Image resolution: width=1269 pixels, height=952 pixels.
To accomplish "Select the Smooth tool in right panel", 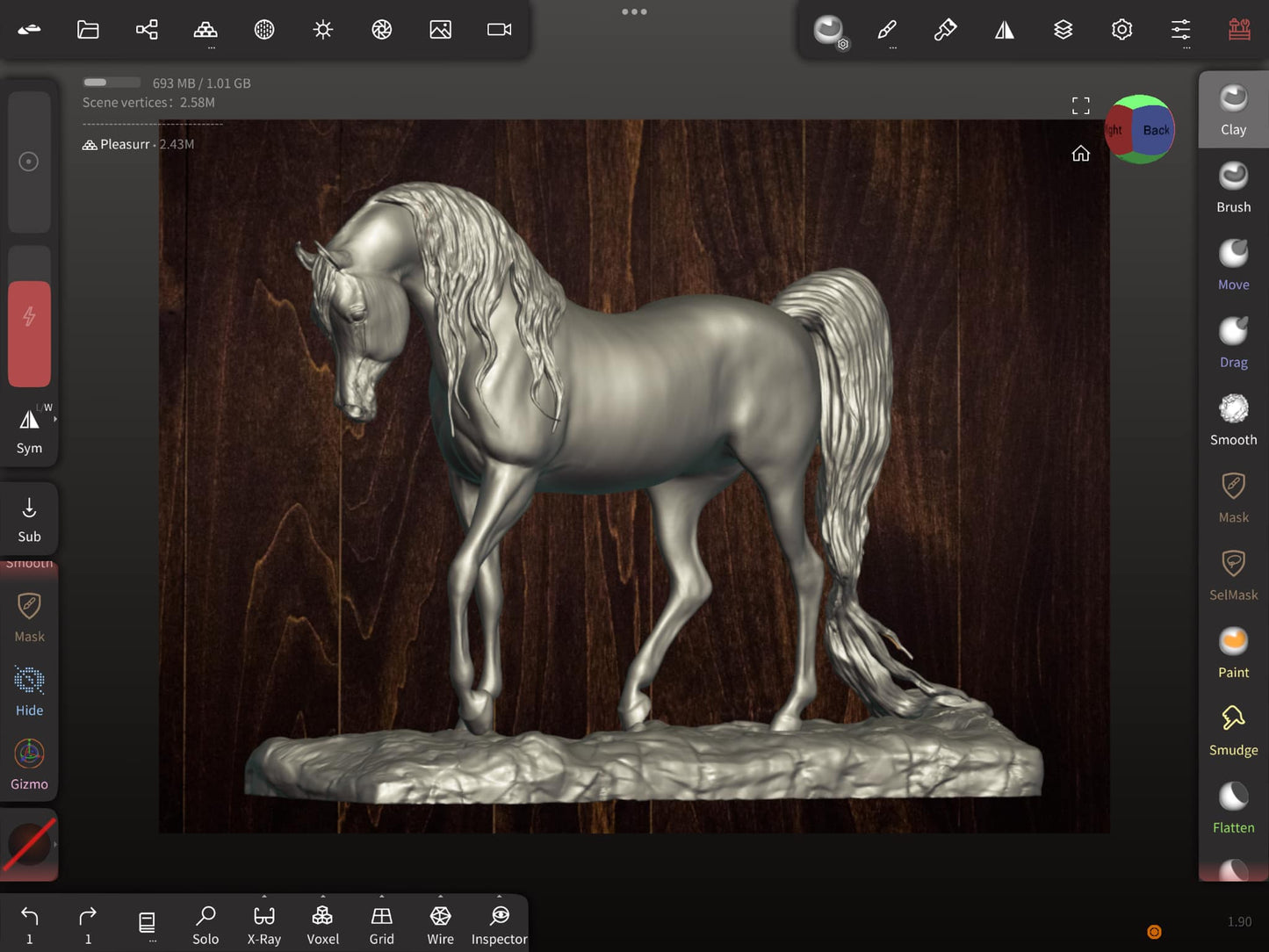I will click(1233, 420).
